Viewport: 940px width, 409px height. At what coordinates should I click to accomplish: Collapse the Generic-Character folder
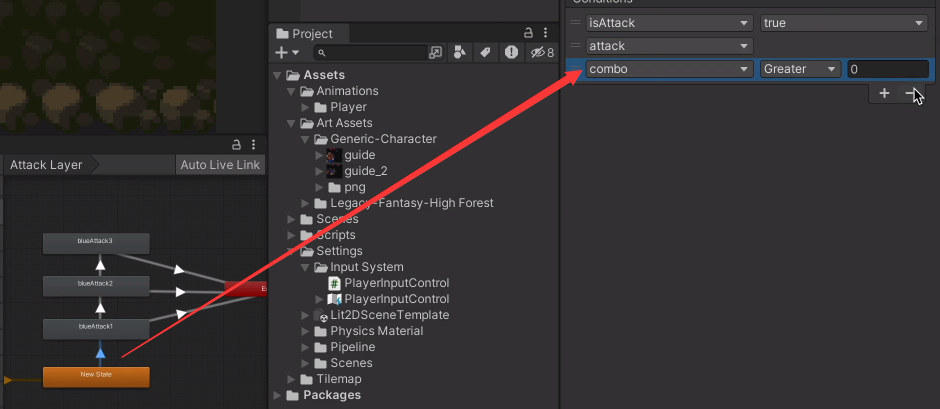[x=305, y=139]
